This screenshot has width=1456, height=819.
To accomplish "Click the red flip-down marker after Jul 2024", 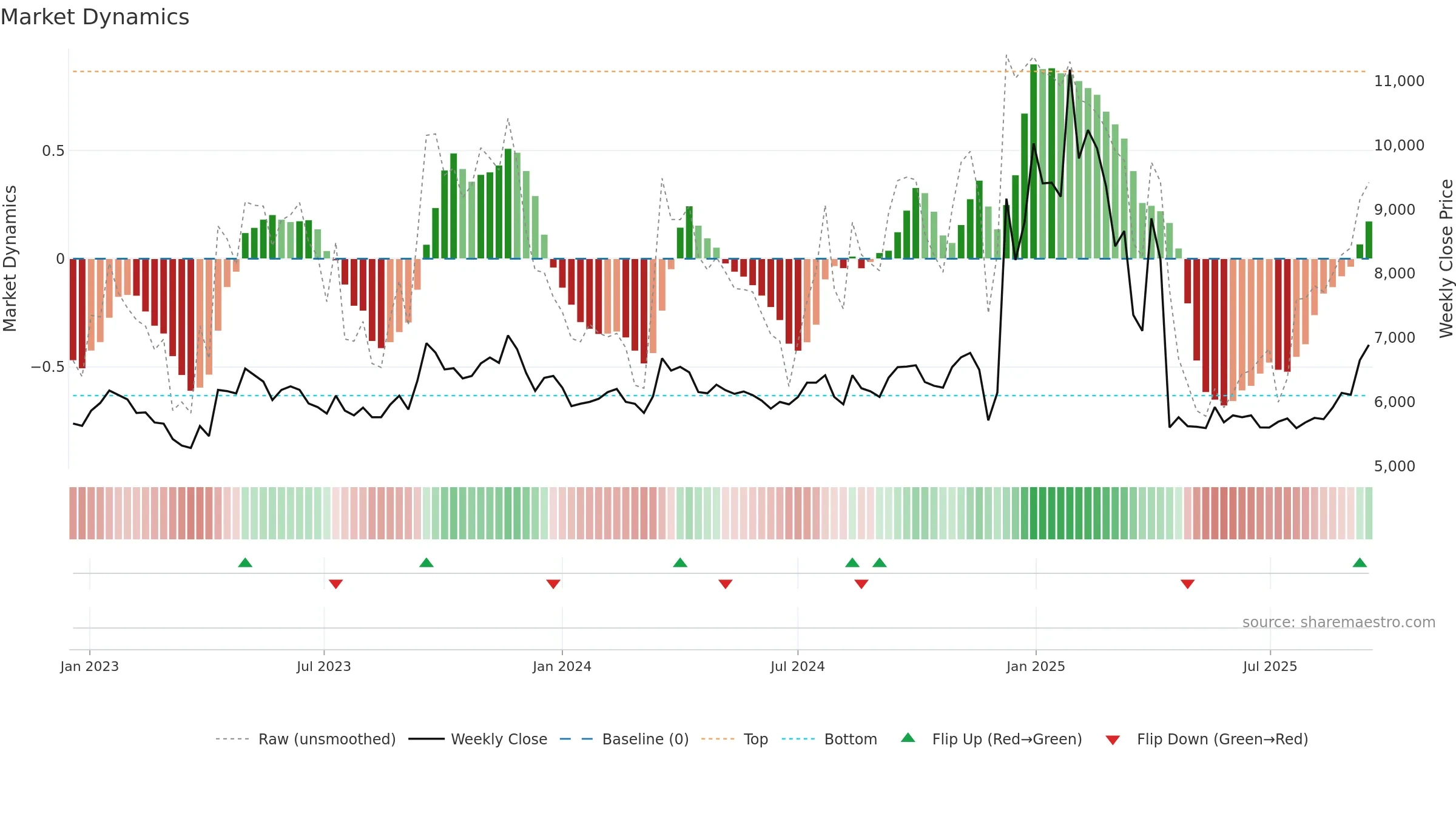I will (861, 584).
